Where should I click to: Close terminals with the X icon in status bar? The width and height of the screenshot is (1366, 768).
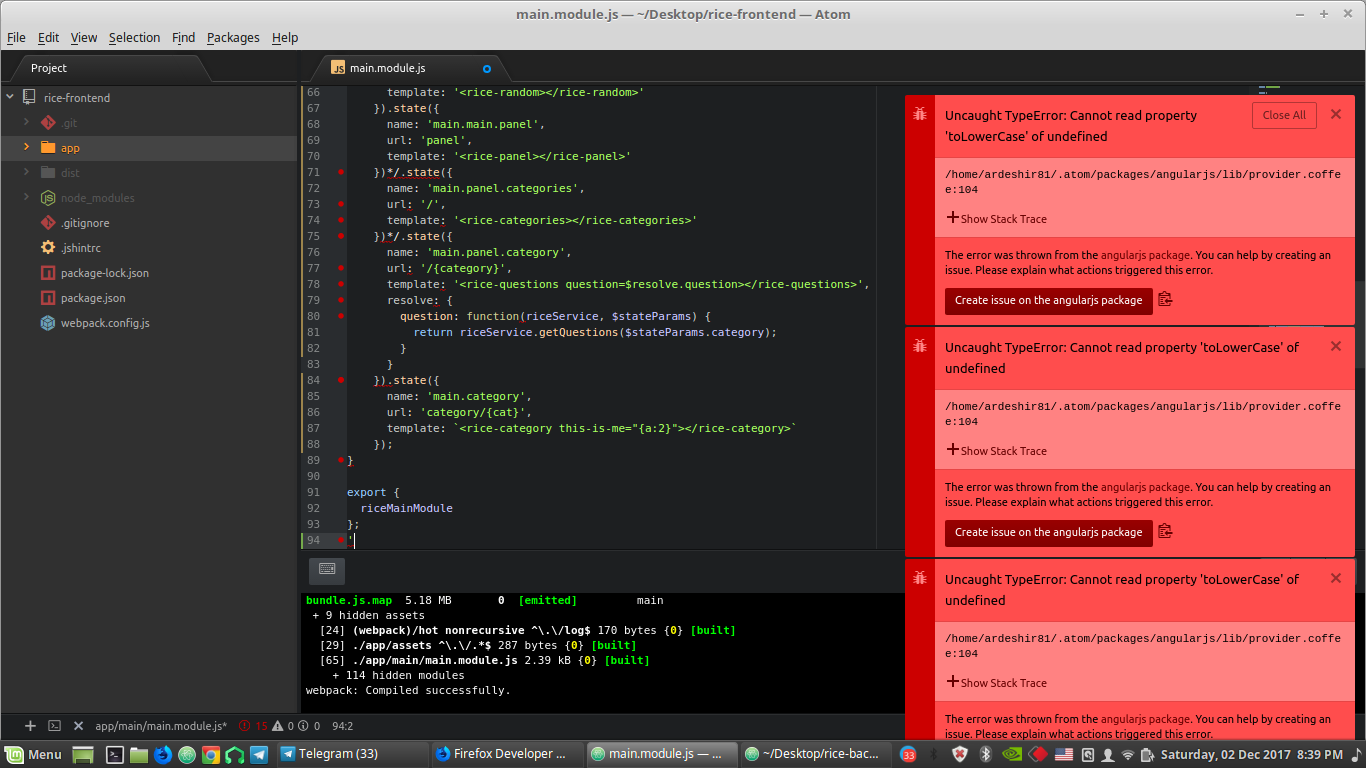click(x=78, y=726)
